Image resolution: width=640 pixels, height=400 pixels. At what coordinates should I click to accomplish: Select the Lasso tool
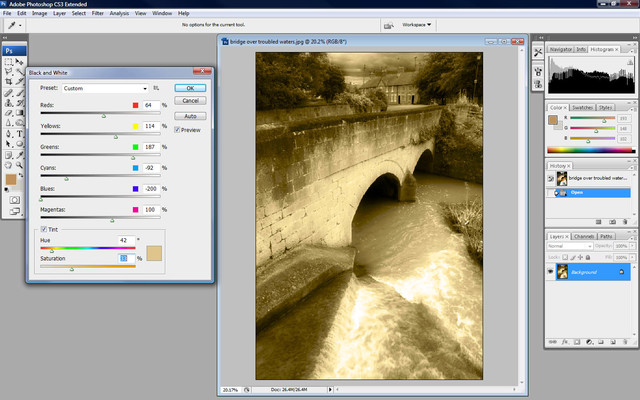pyautogui.click(x=8, y=72)
